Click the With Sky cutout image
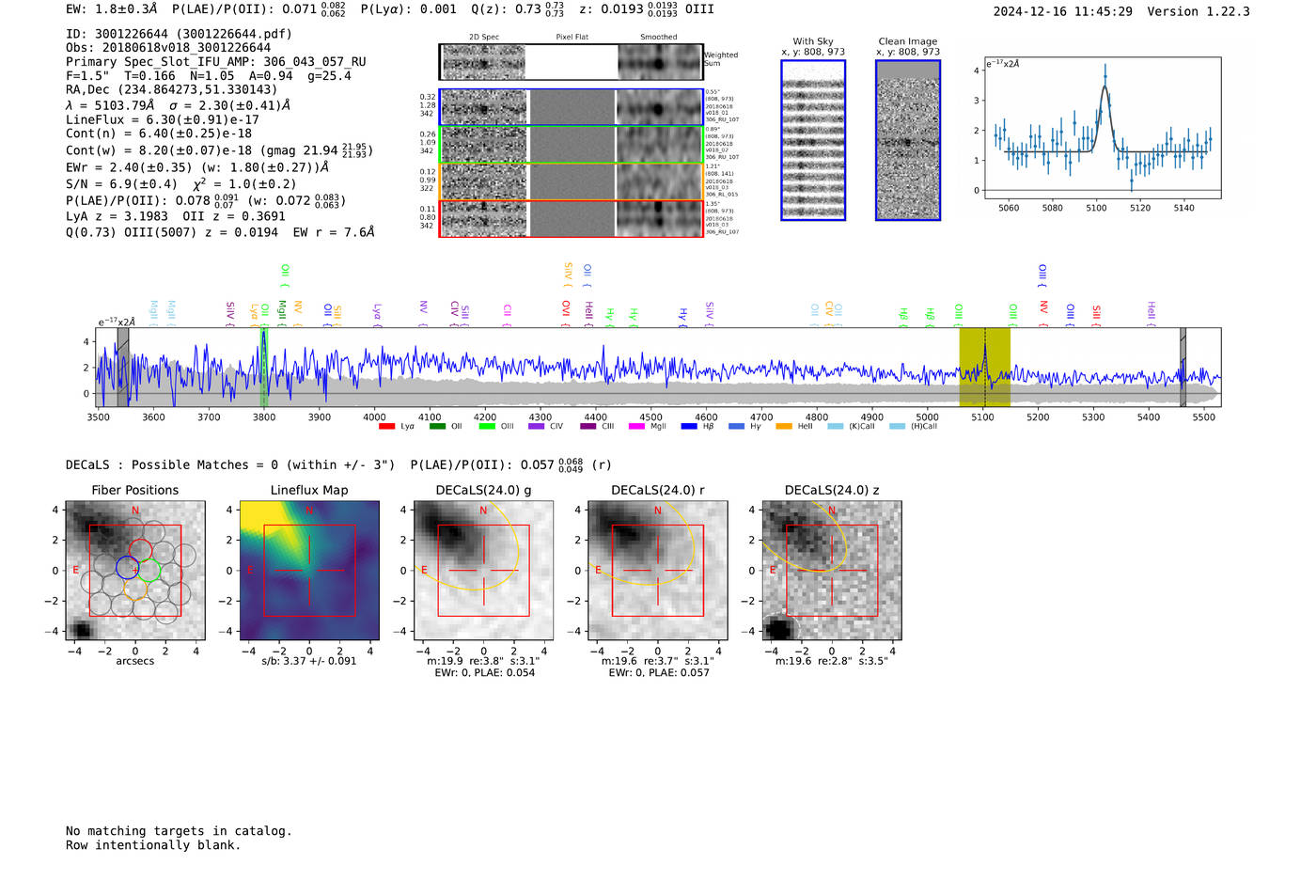The height and width of the screenshot is (896, 1316). point(813,140)
